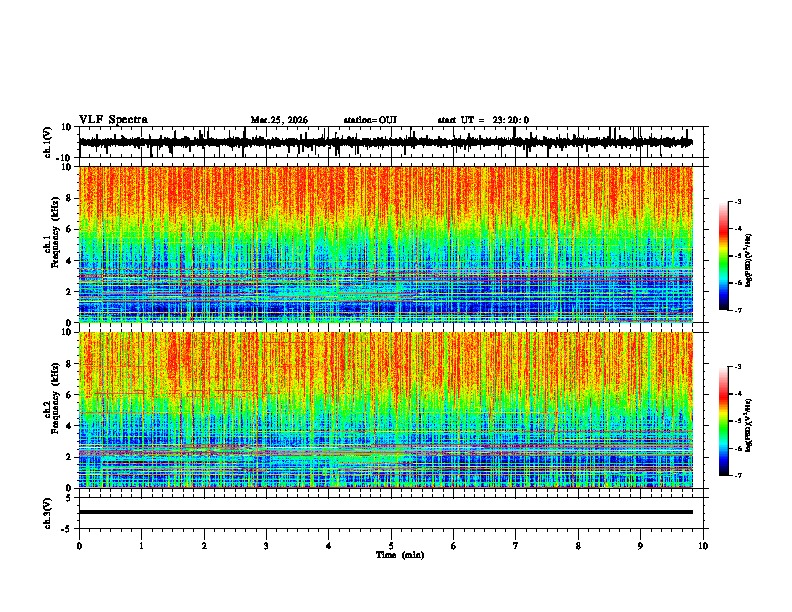The width and height of the screenshot is (792, 612).
Task: Click the "2" kHz tick on ch.2 spectrogram
Action: [x=70, y=457]
